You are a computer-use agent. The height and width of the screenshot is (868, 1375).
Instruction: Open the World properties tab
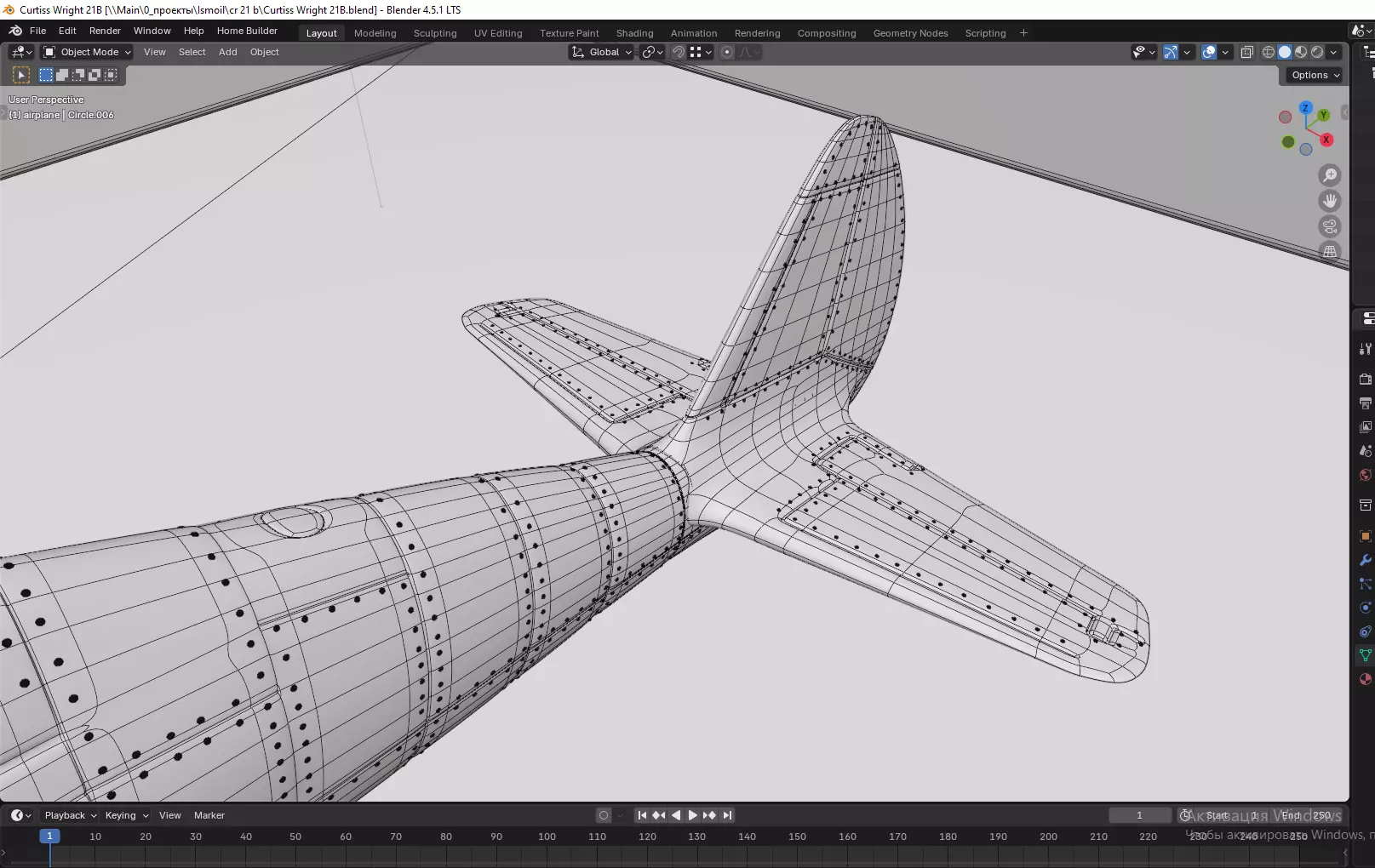(x=1365, y=475)
